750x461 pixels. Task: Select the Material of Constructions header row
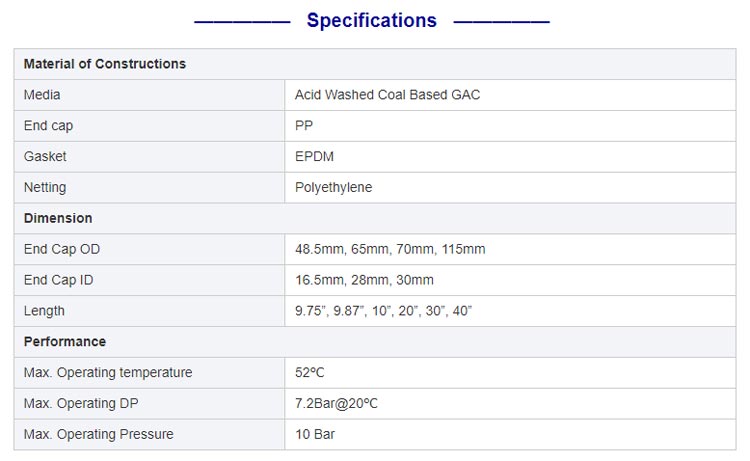(x=375, y=64)
